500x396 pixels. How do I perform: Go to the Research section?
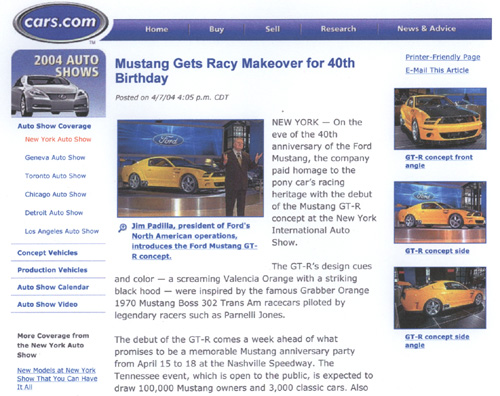pos(338,29)
